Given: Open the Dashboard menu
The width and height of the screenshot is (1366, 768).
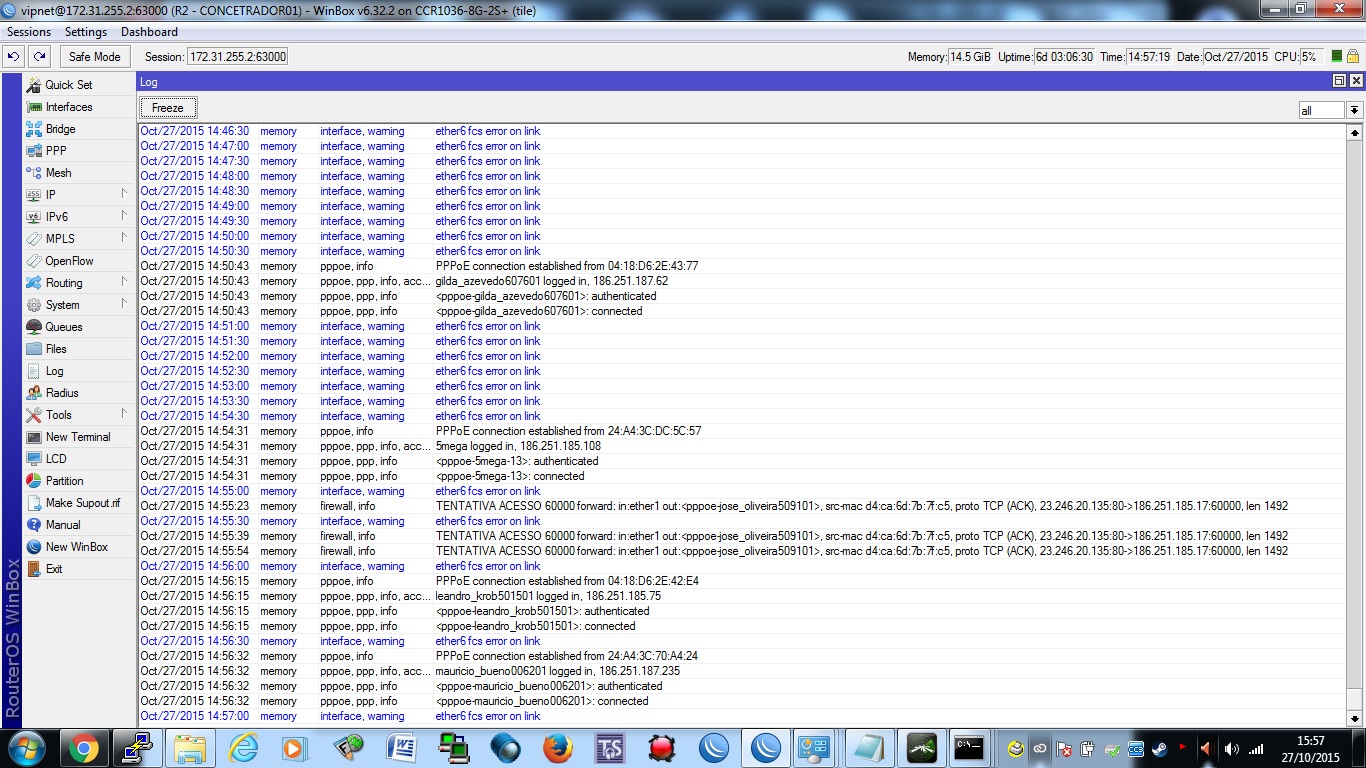Looking at the screenshot, I should click(x=149, y=32).
